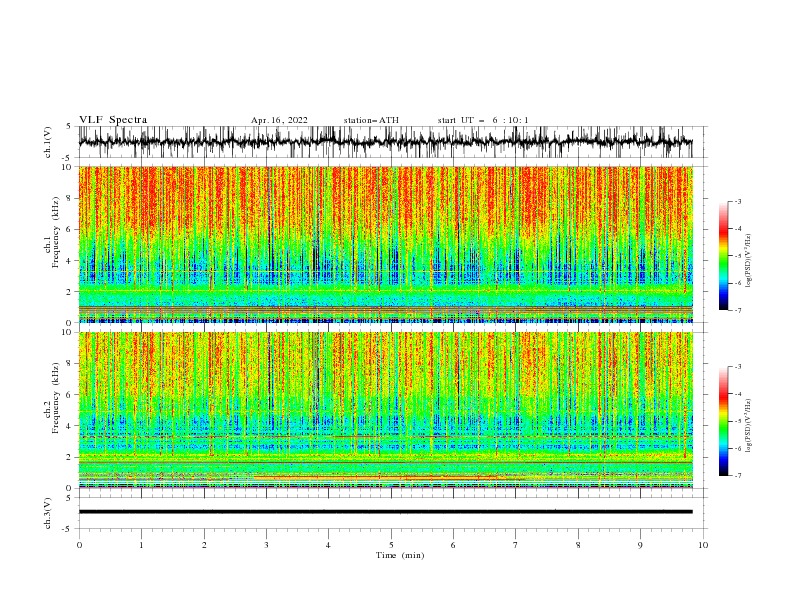792x612 pixels.
Task: Click the 'Time (min)' axis label
Action: [x=400, y=555]
